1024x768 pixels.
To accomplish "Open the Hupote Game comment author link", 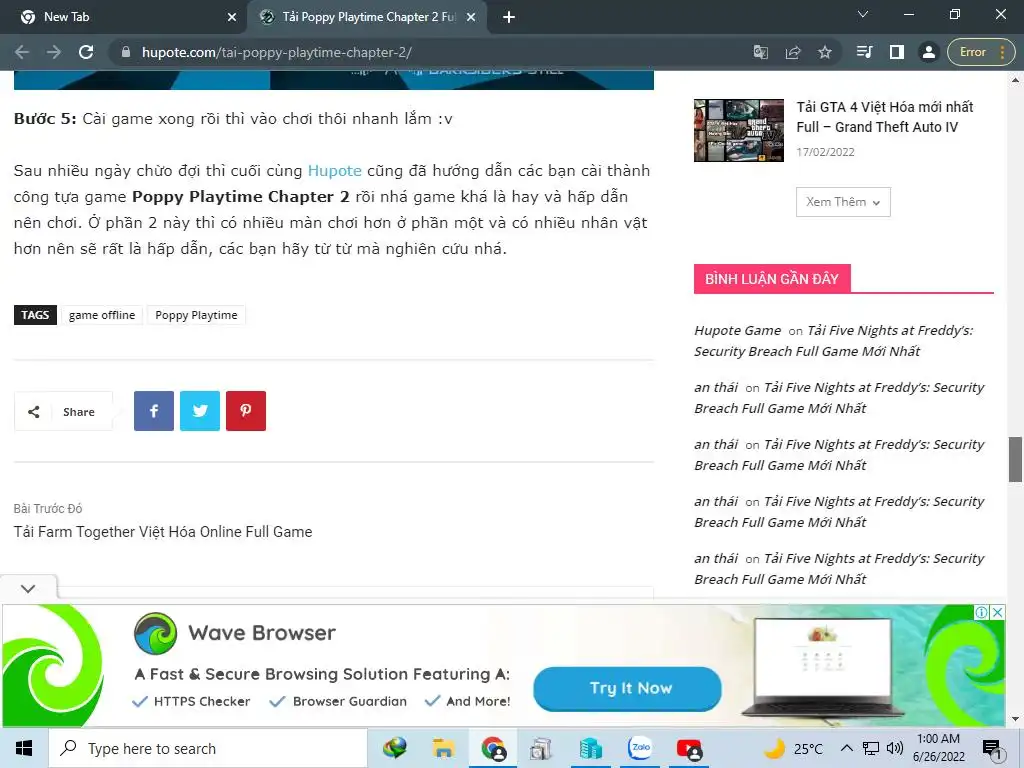I will click(x=737, y=330).
